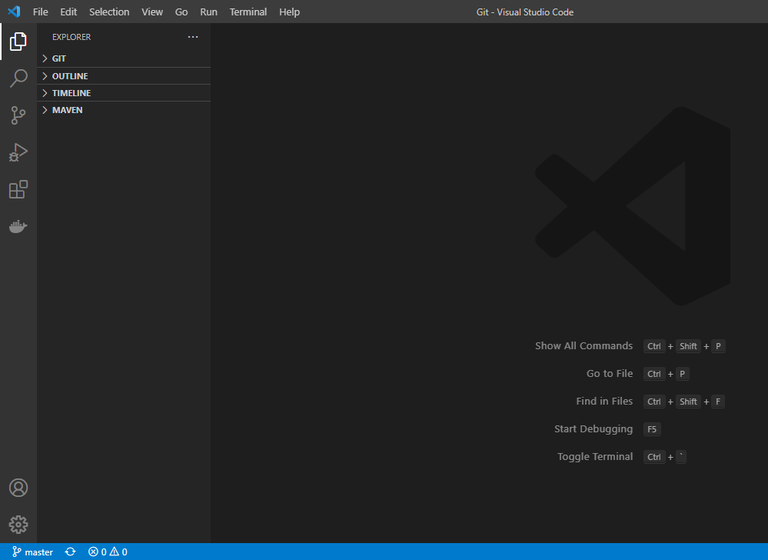Open the Run menu
The height and width of the screenshot is (560, 768).
point(208,12)
